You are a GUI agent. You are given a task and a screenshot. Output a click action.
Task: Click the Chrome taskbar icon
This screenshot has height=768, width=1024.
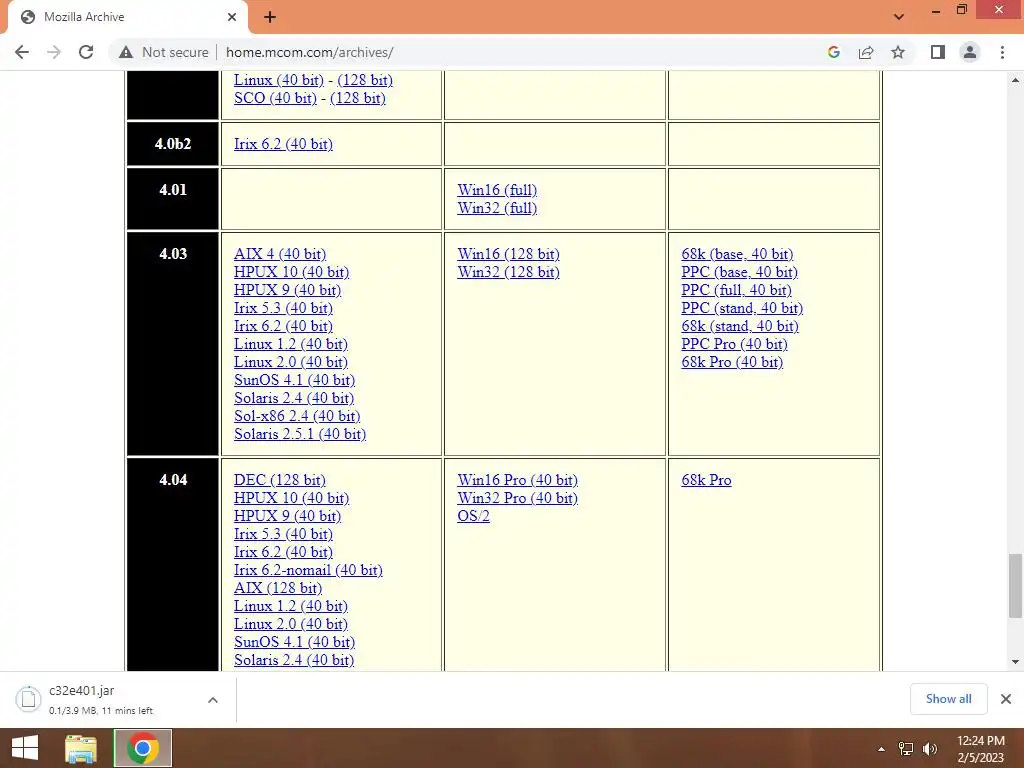click(x=143, y=748)
